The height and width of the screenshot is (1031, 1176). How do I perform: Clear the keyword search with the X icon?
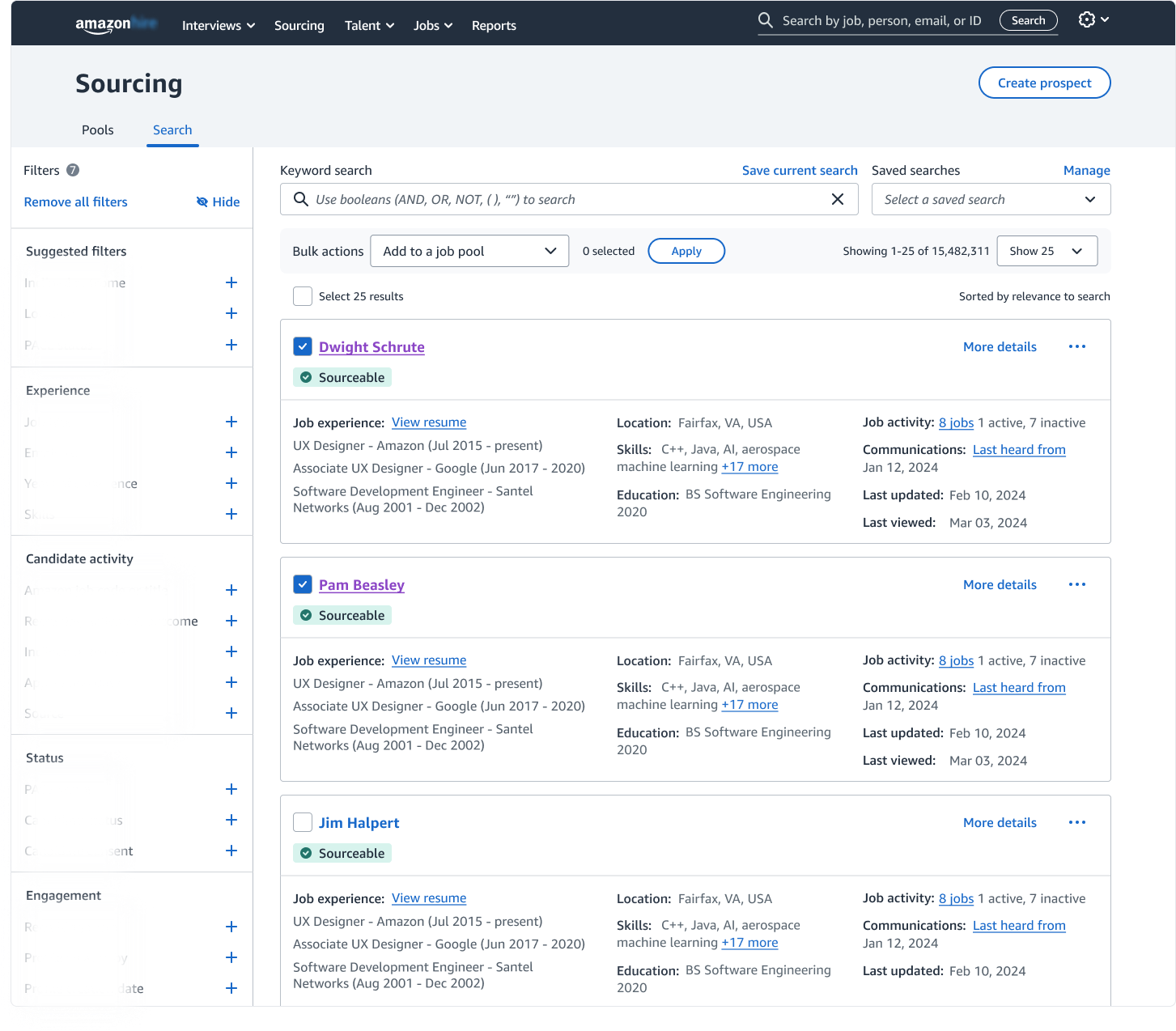pyautogui.click(x=838, y=199)
